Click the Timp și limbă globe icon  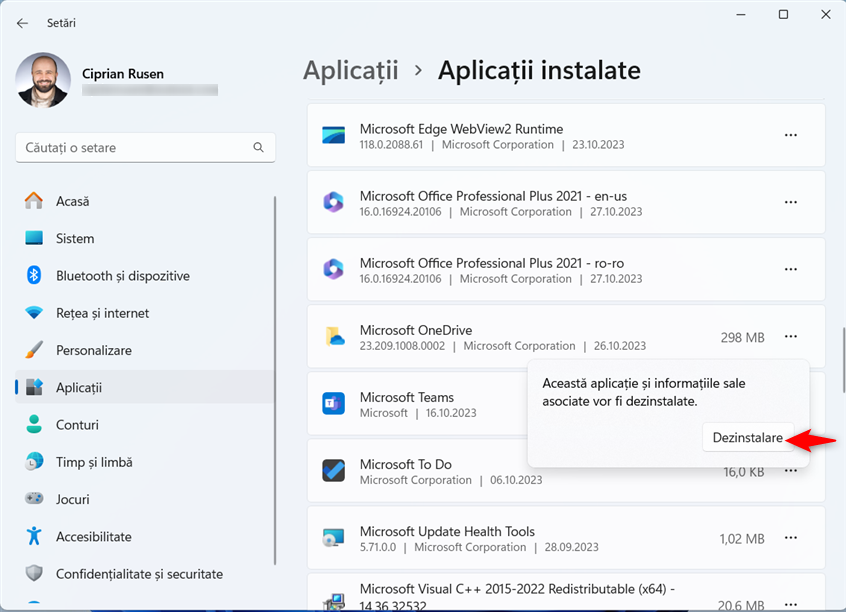[x=34, y=462]
